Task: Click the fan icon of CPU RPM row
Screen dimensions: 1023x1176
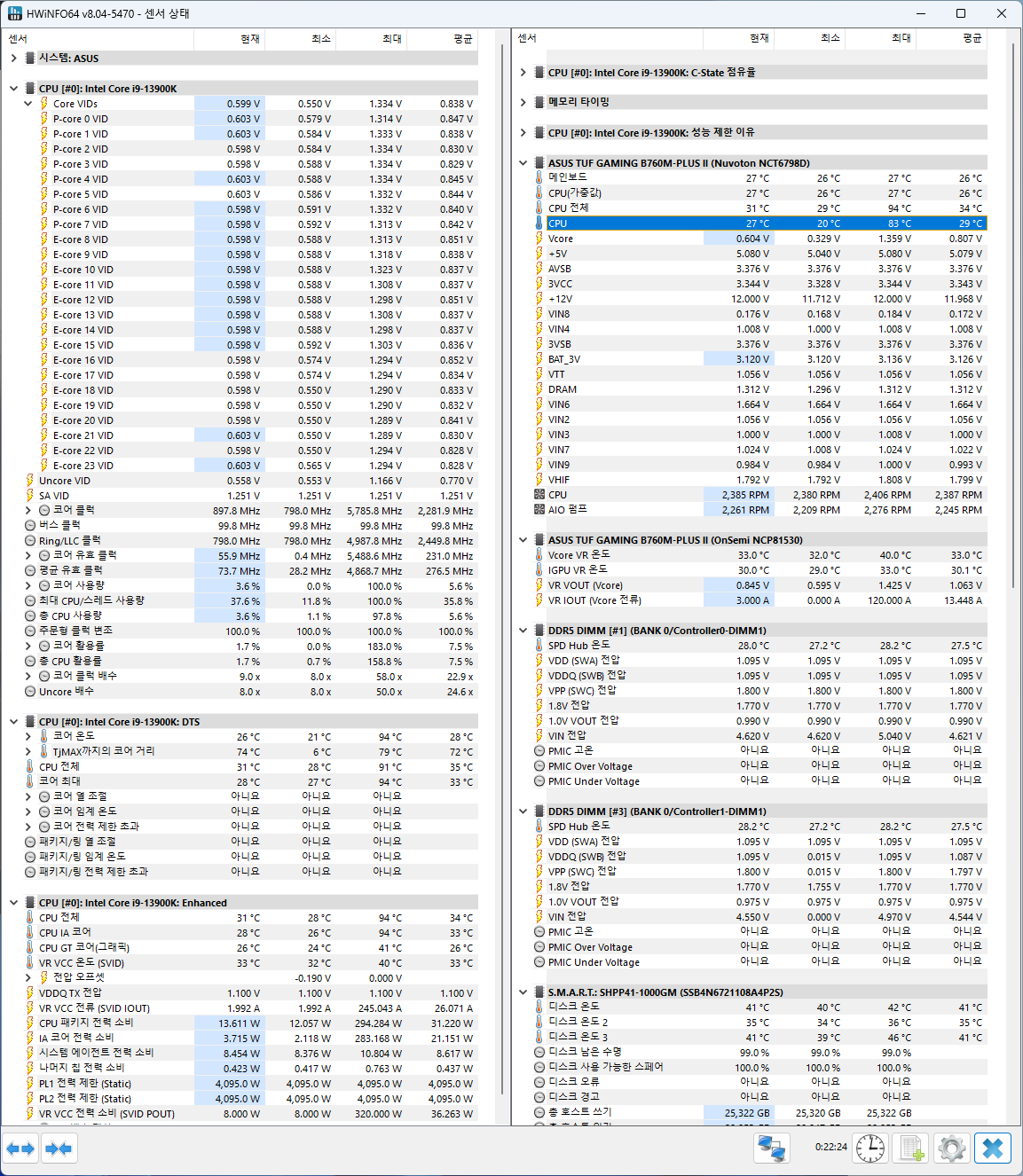Action: pos(539,495)
